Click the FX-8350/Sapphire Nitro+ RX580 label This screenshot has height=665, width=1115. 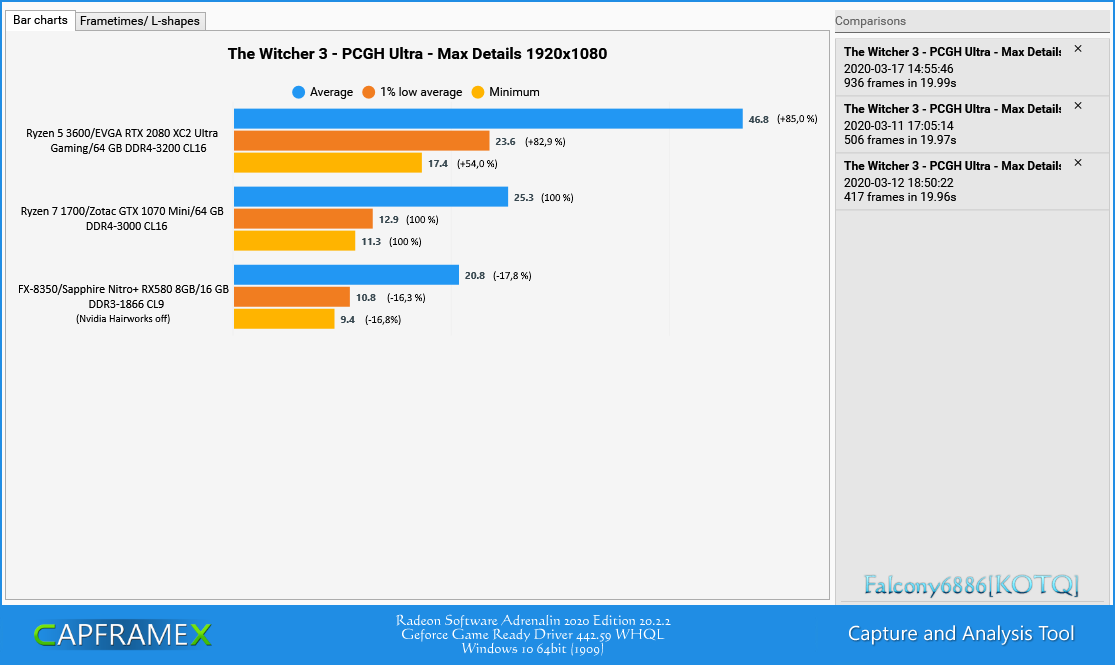tap(123, 297)
